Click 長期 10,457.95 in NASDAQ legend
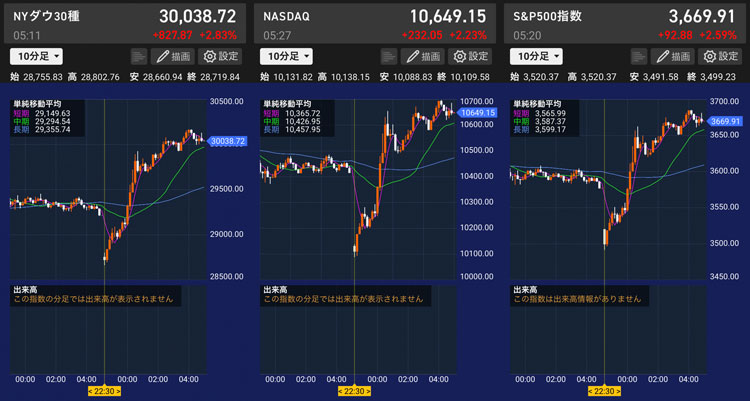Image resolution: width=750 pixels, height=401 pixels. click(x=292, y=130)
